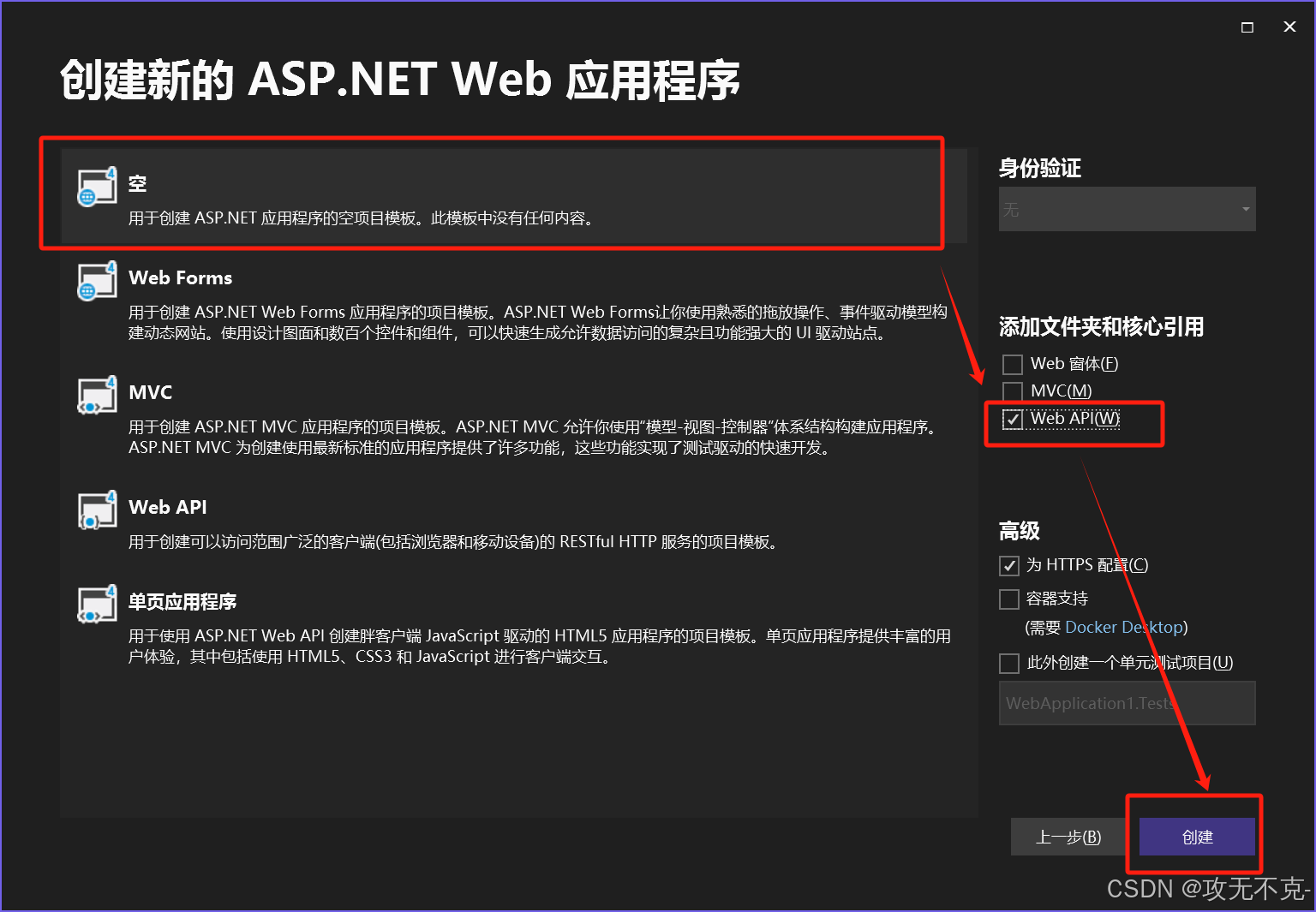Enable the 容器支持 checkbox
Image resolution: width=1316 pixels, height=912 pixels.
tap(1009, 599)
